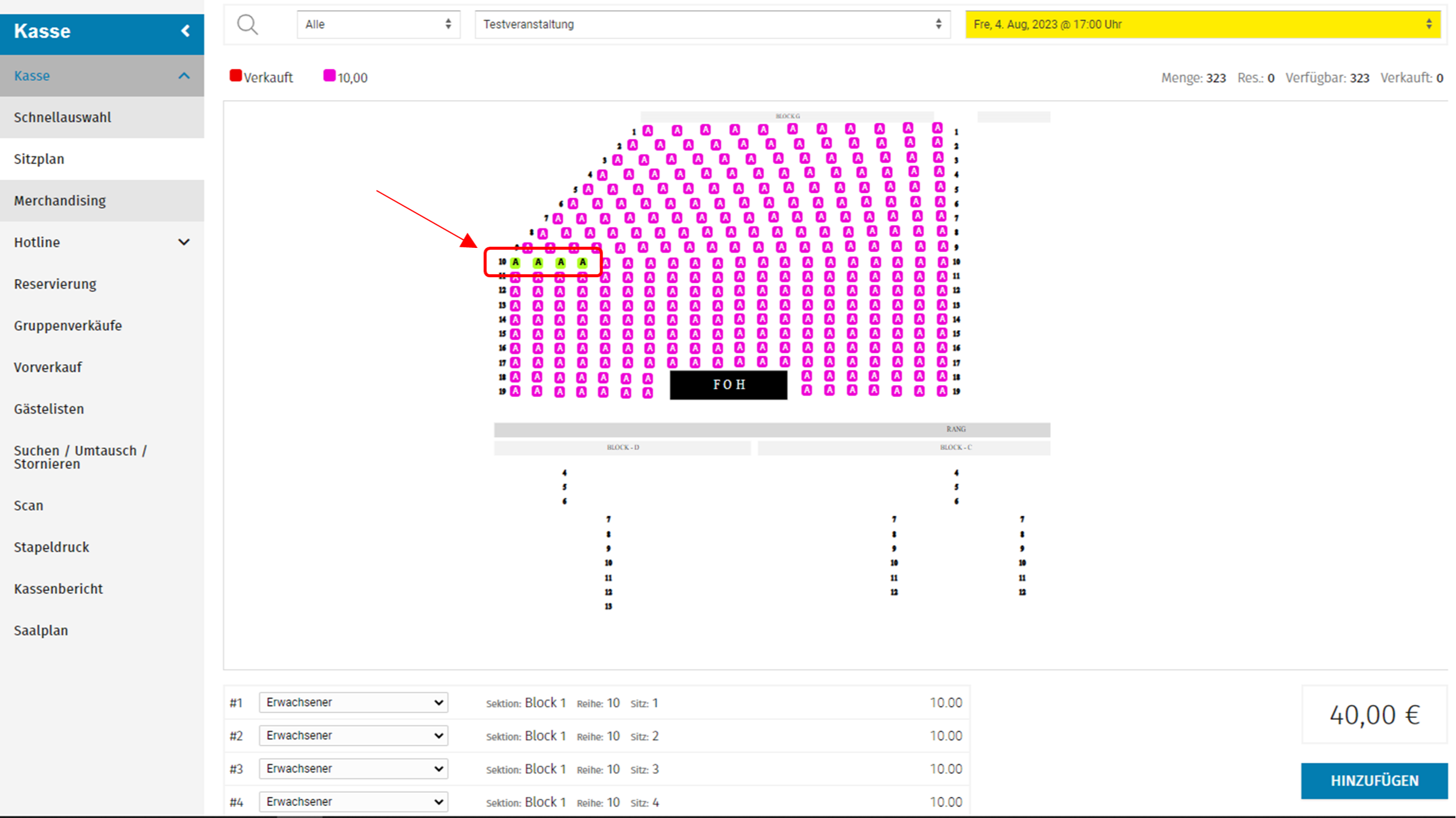Change ticket type for seat #1
The image size is (1456, 818).
click(x=354, y=702)
